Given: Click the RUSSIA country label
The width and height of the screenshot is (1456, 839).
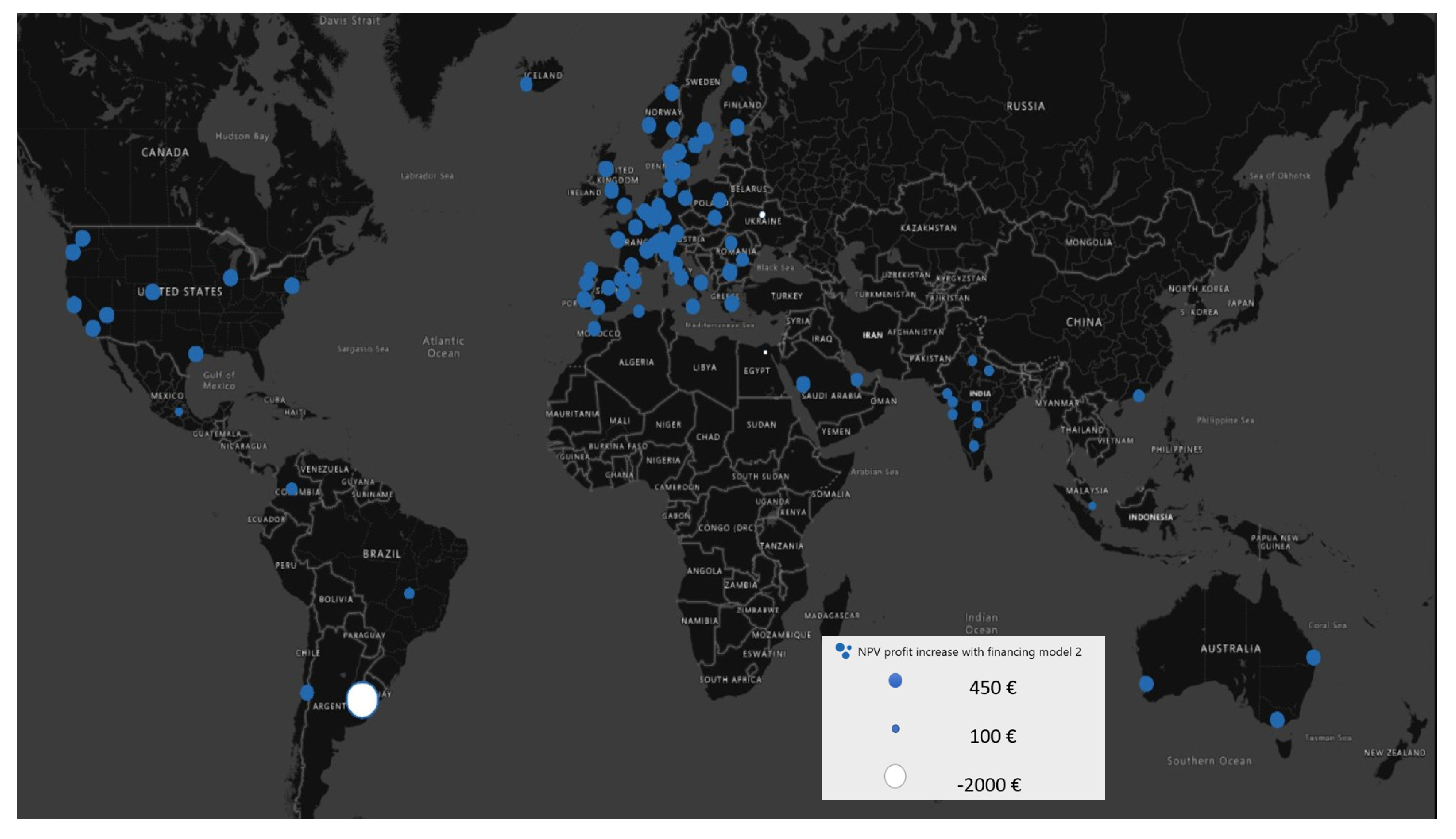Looking at the screenshot, I should pos(1025,106).
